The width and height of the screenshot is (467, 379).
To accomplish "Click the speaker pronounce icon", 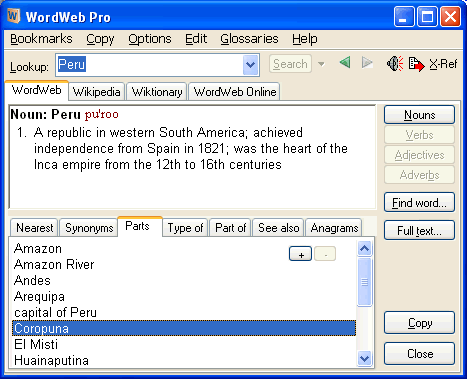I will (395, 63).
